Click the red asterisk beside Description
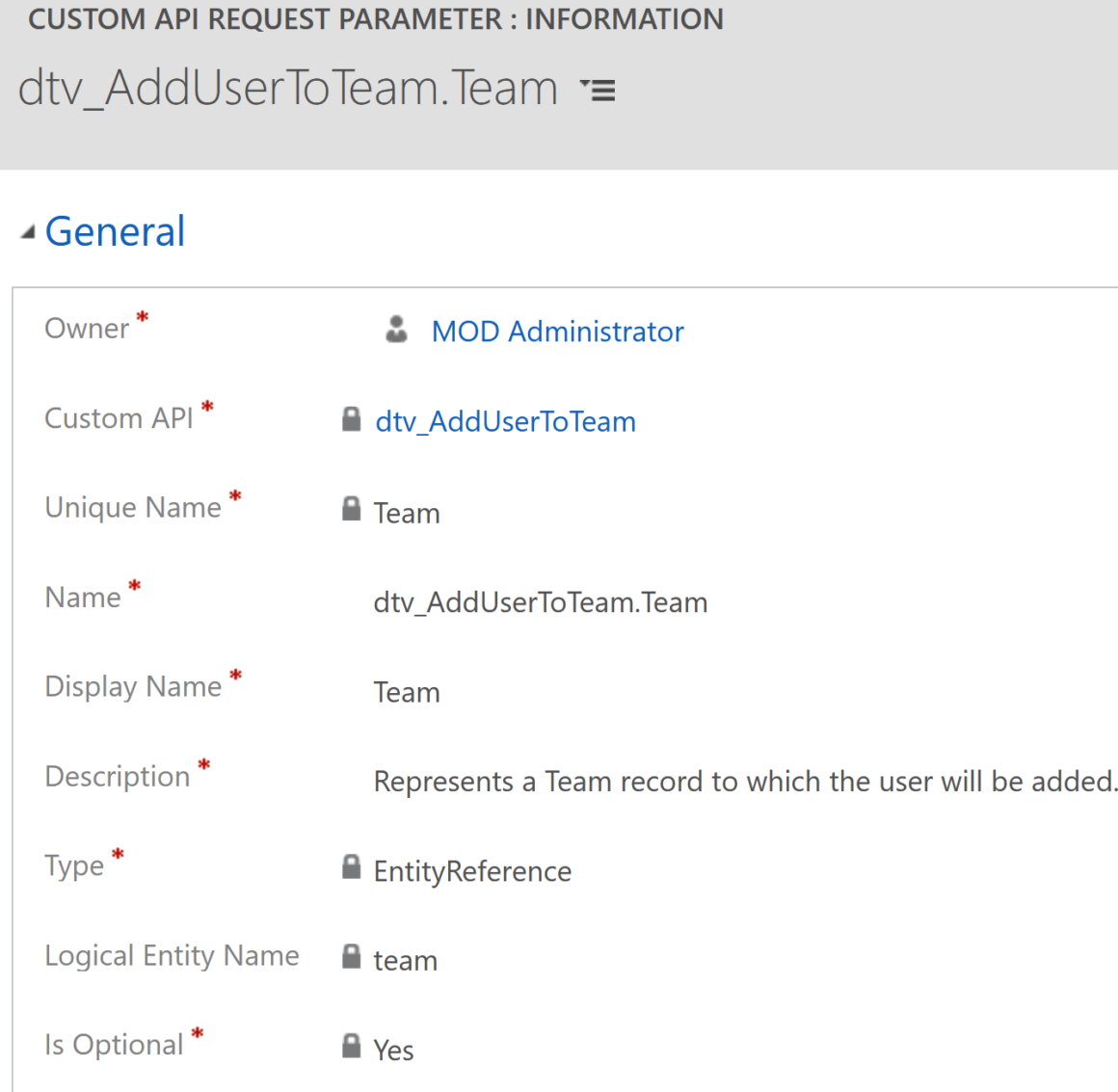 point(204,762)
